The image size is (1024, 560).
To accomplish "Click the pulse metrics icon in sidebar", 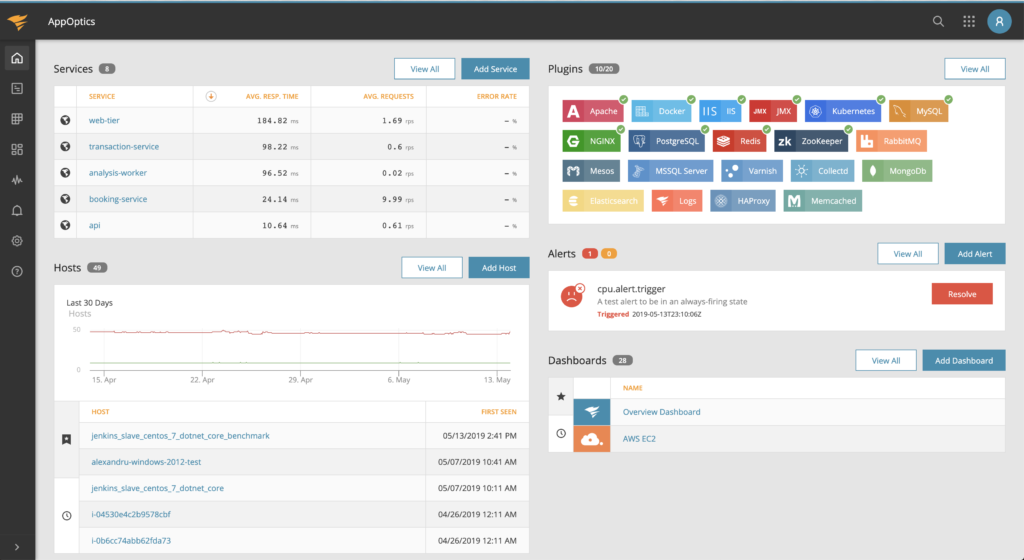I will [17, 181].
